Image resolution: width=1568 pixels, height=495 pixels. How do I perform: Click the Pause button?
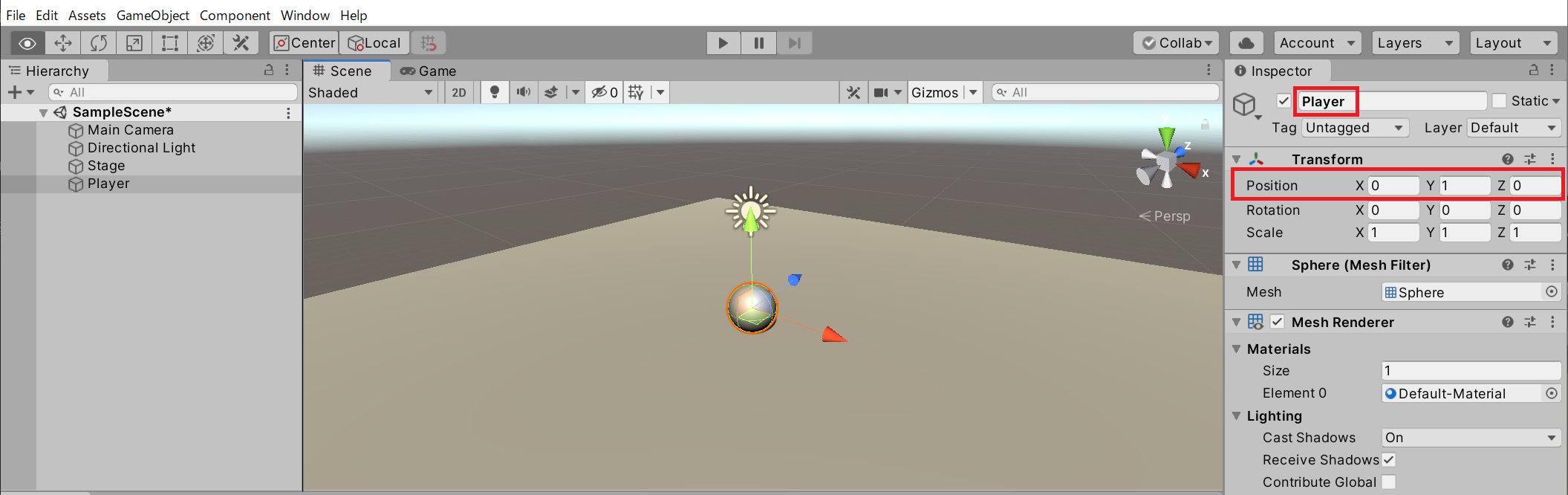tap(758, 43)
